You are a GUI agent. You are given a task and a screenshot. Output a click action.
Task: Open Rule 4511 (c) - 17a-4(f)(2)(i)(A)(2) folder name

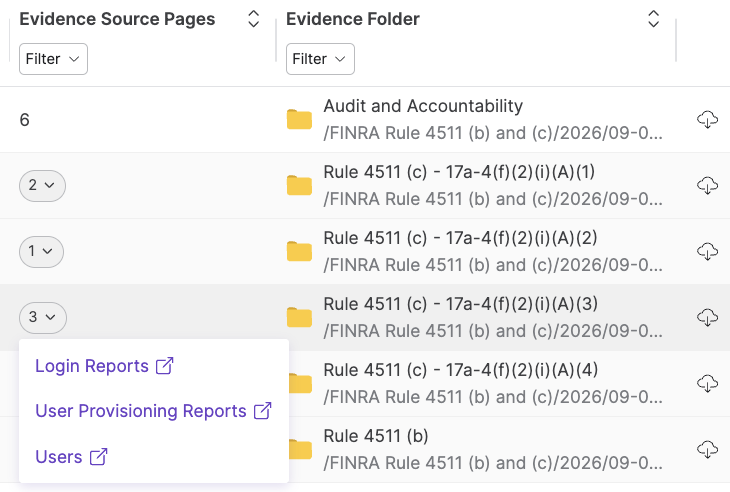460,238
